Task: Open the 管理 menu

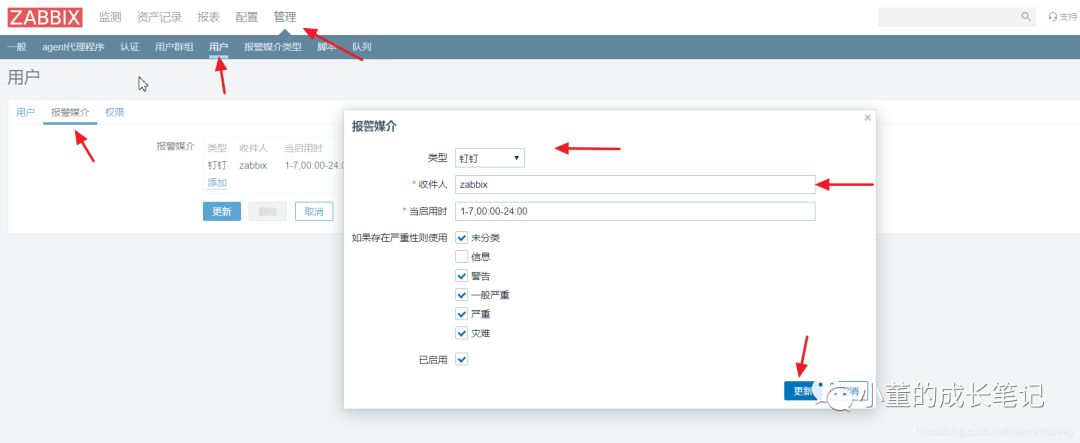Action: pyautogui.click(x=284, y=17)
